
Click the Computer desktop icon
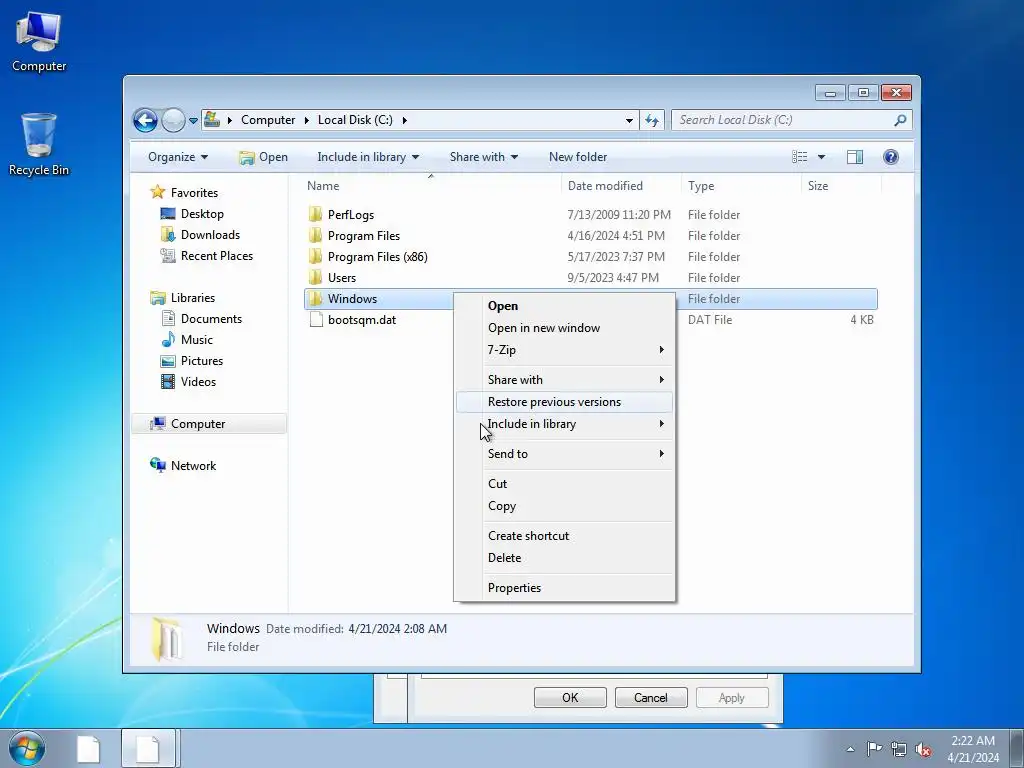(39, 42)
